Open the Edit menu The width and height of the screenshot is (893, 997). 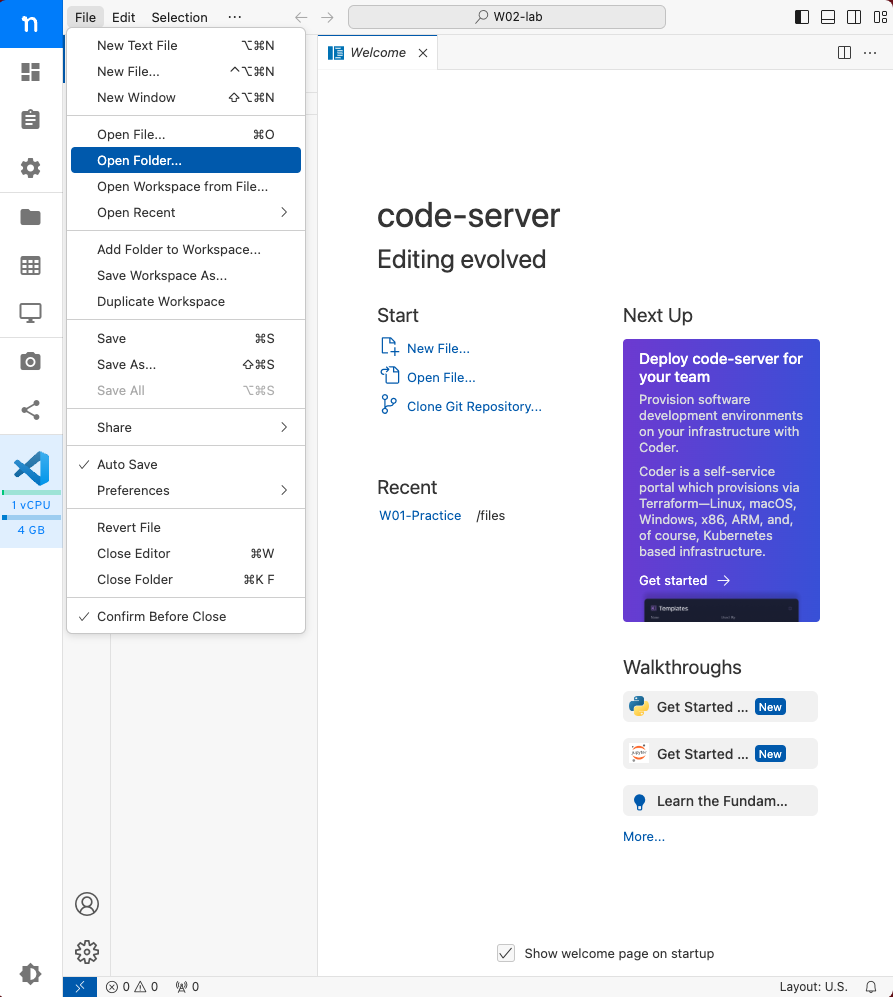click(123, 17)
